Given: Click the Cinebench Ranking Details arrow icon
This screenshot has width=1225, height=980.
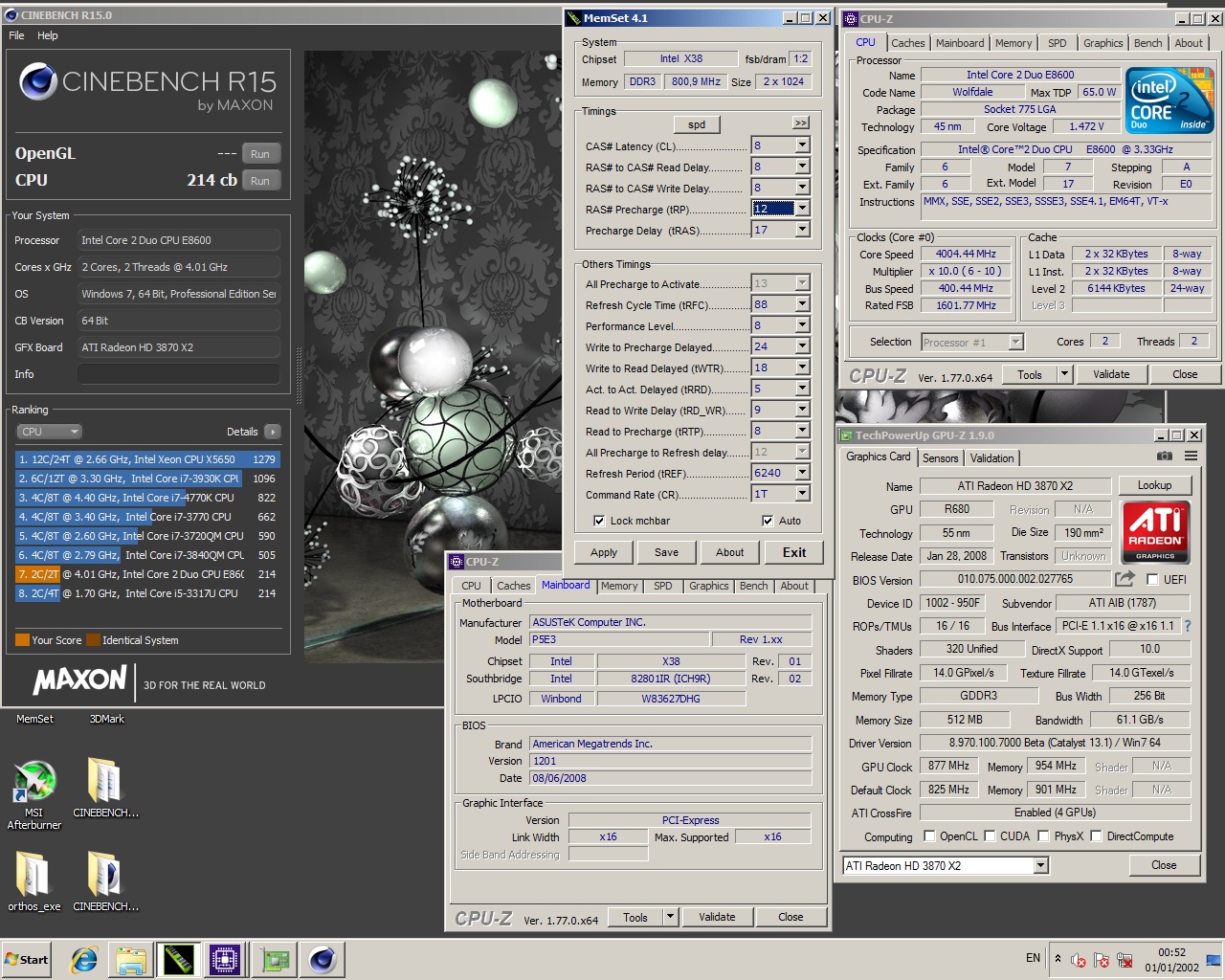Looking at the screenshot, I should 272,432.
